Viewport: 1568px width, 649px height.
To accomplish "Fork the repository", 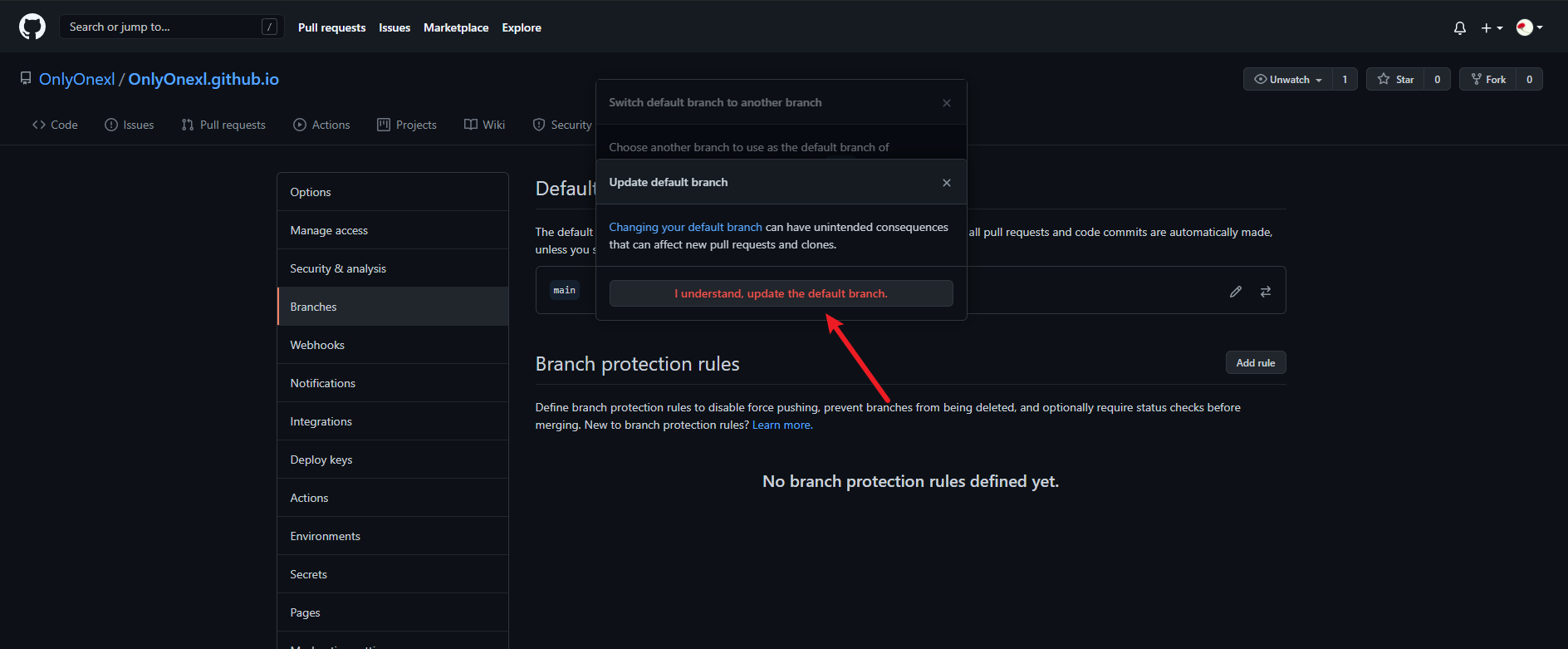I will click(x=1488, y=79).
